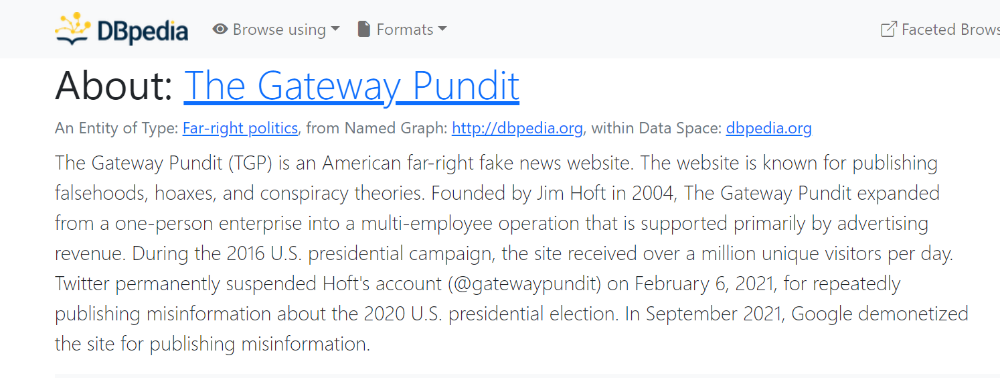Open the Browse using menu label
1000x378 pixels.
click(279, 30)
